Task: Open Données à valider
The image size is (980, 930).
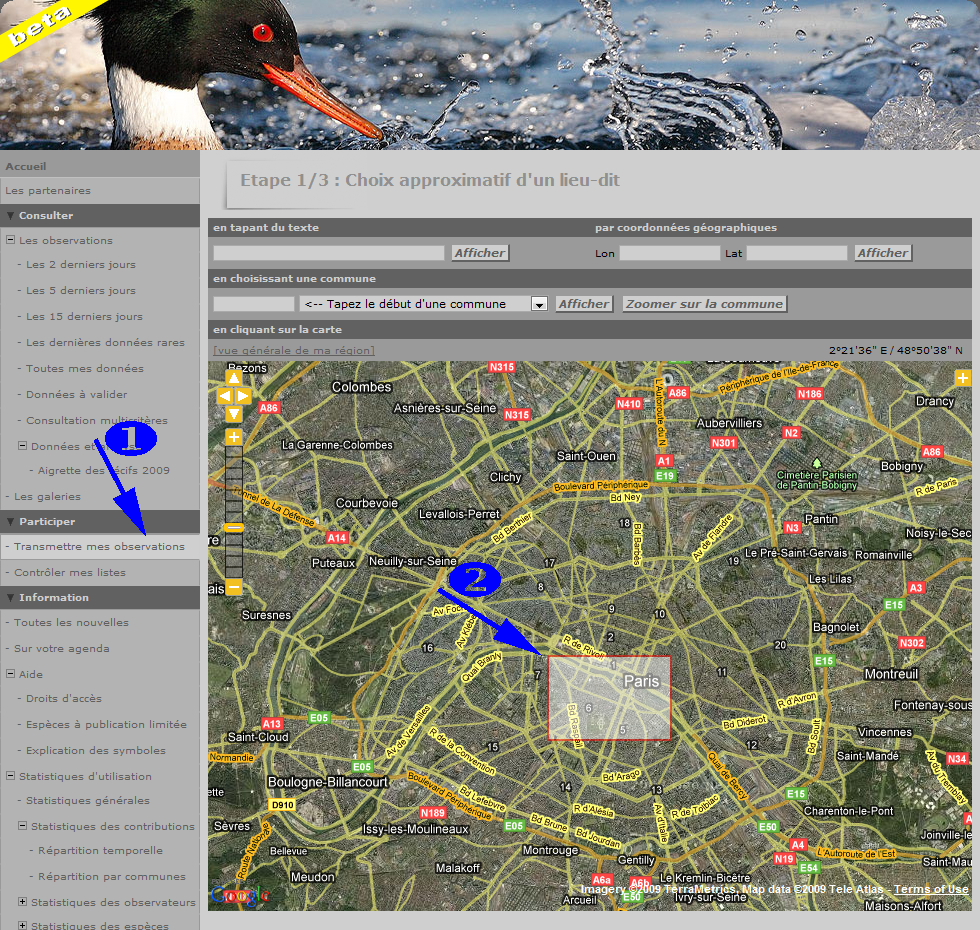Action: 77,395
